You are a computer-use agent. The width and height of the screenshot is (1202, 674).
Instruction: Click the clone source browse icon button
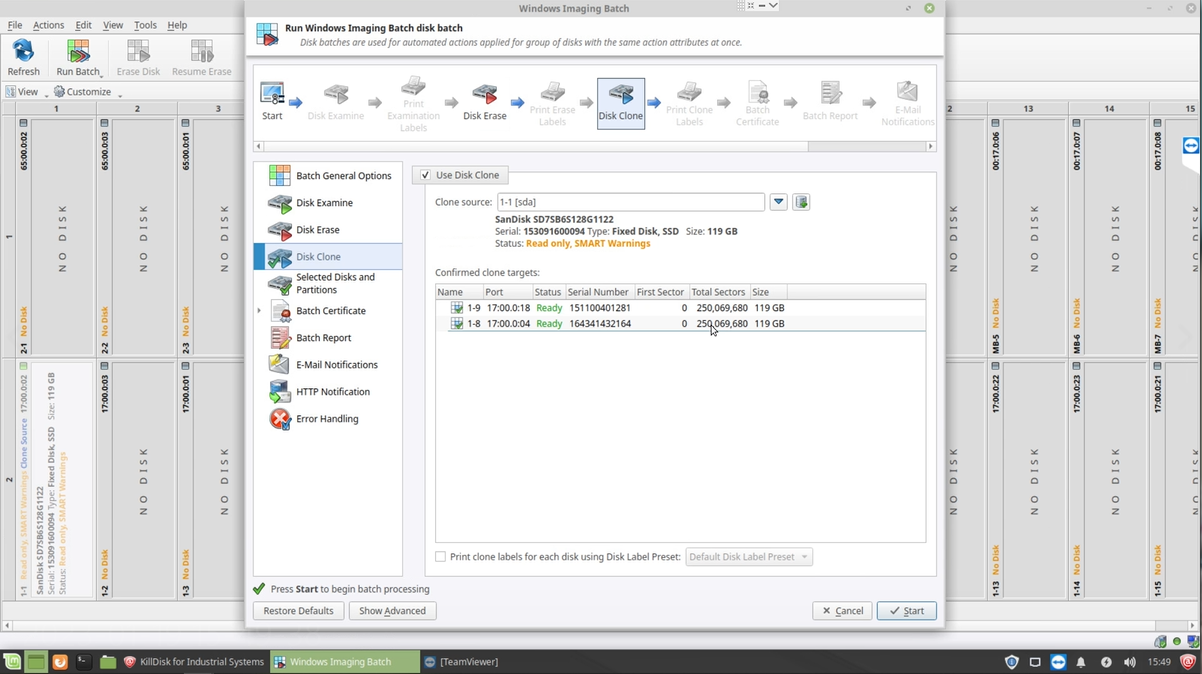(801, 202)
